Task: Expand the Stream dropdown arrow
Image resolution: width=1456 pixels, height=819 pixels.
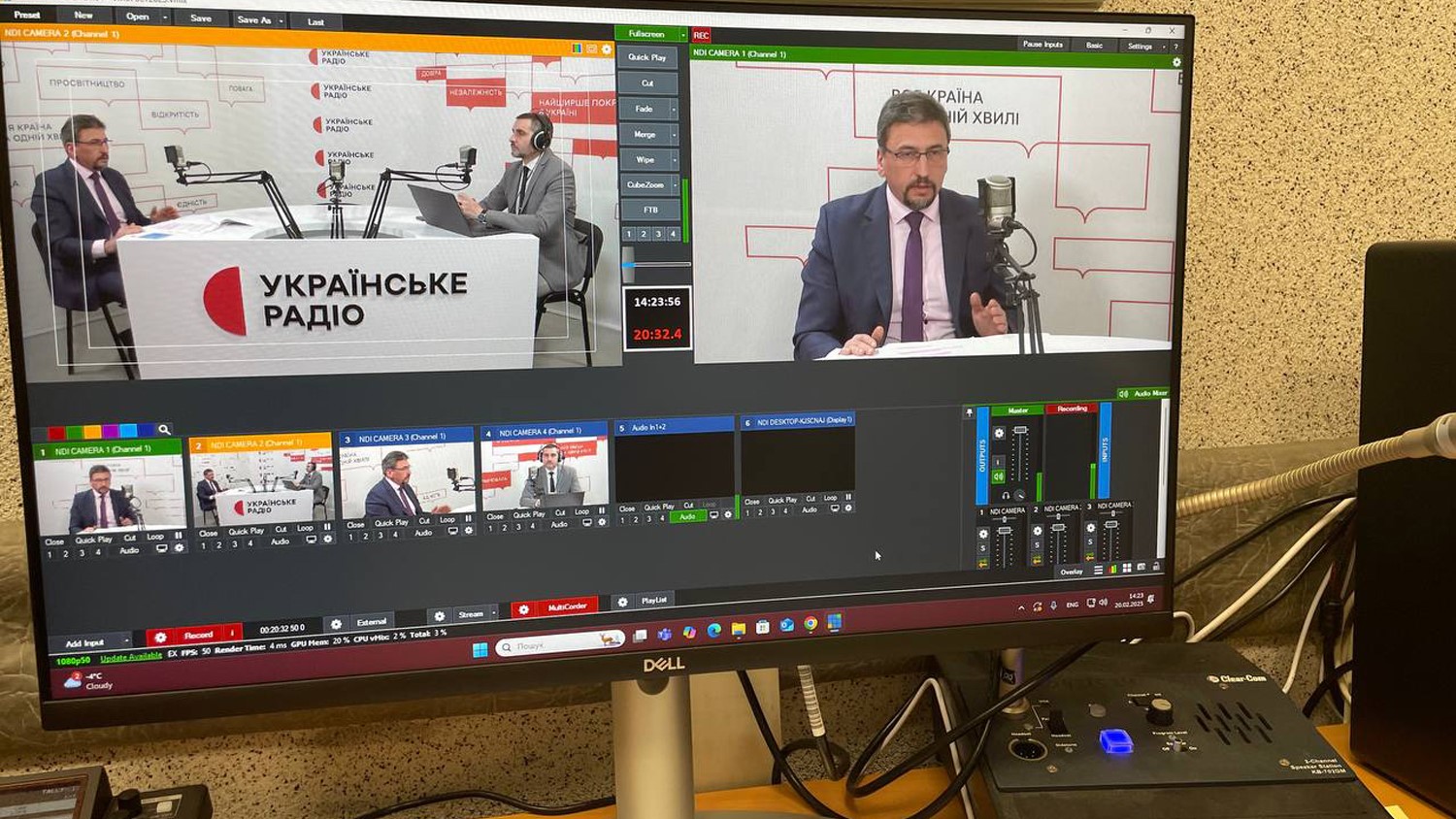Action: point(493,613)
